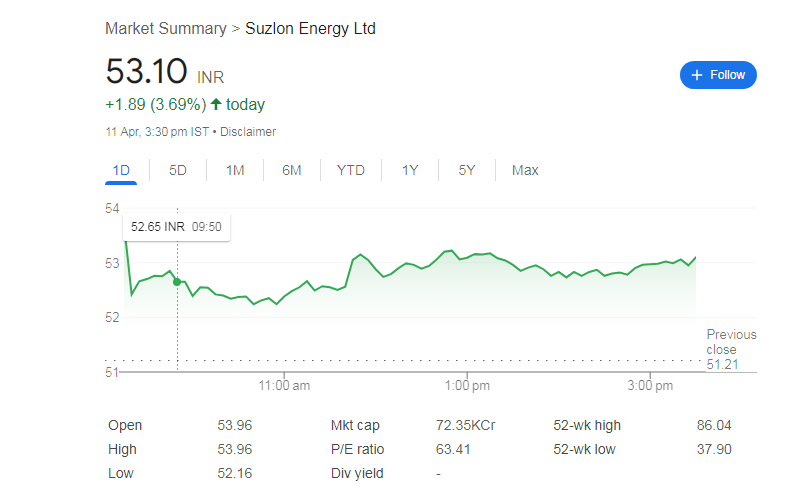Open the Disclaimer link

point(248,131)
